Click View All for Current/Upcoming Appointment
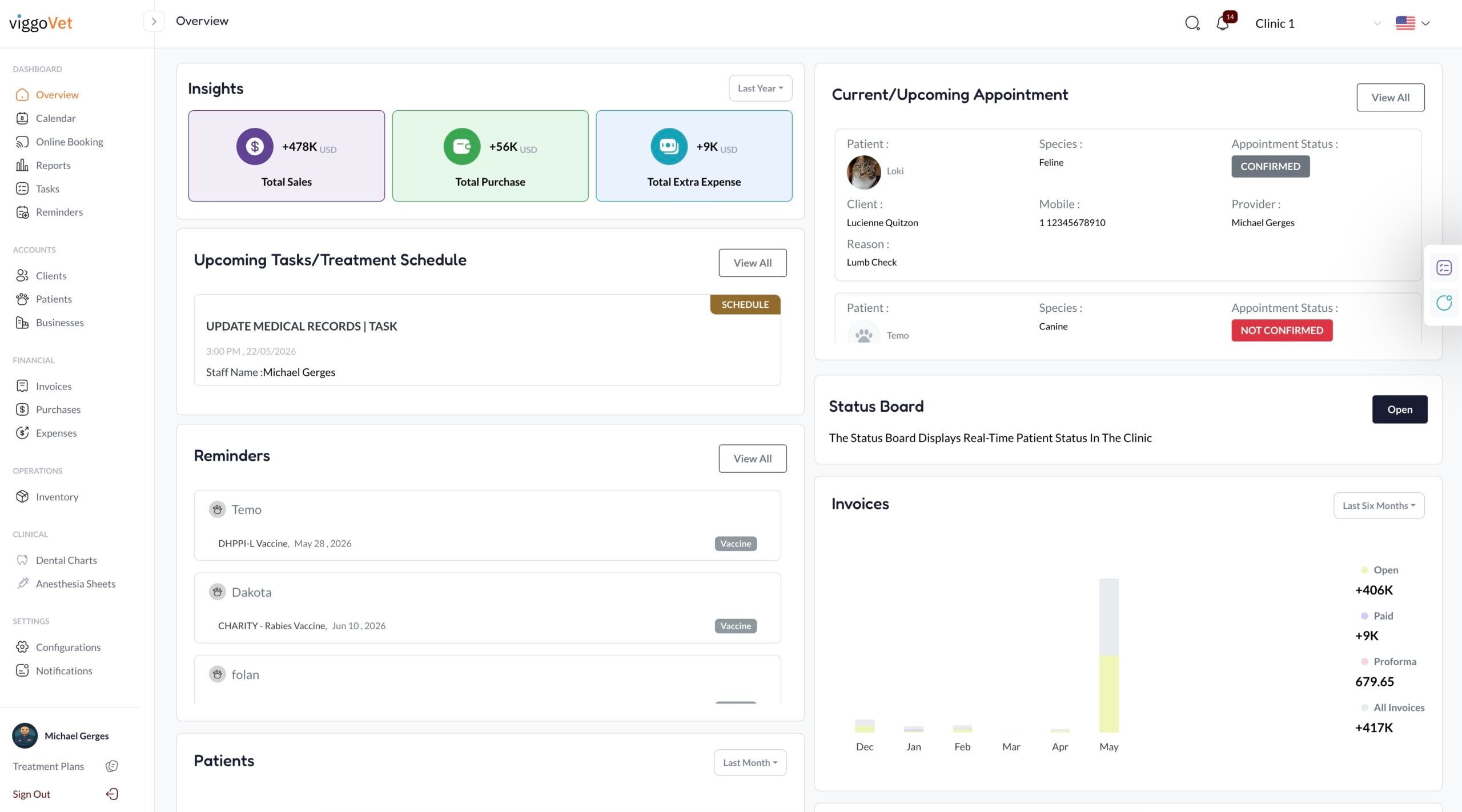Image resolution: width=1462 pixels, height=812 pixels. coord(1390,98)
